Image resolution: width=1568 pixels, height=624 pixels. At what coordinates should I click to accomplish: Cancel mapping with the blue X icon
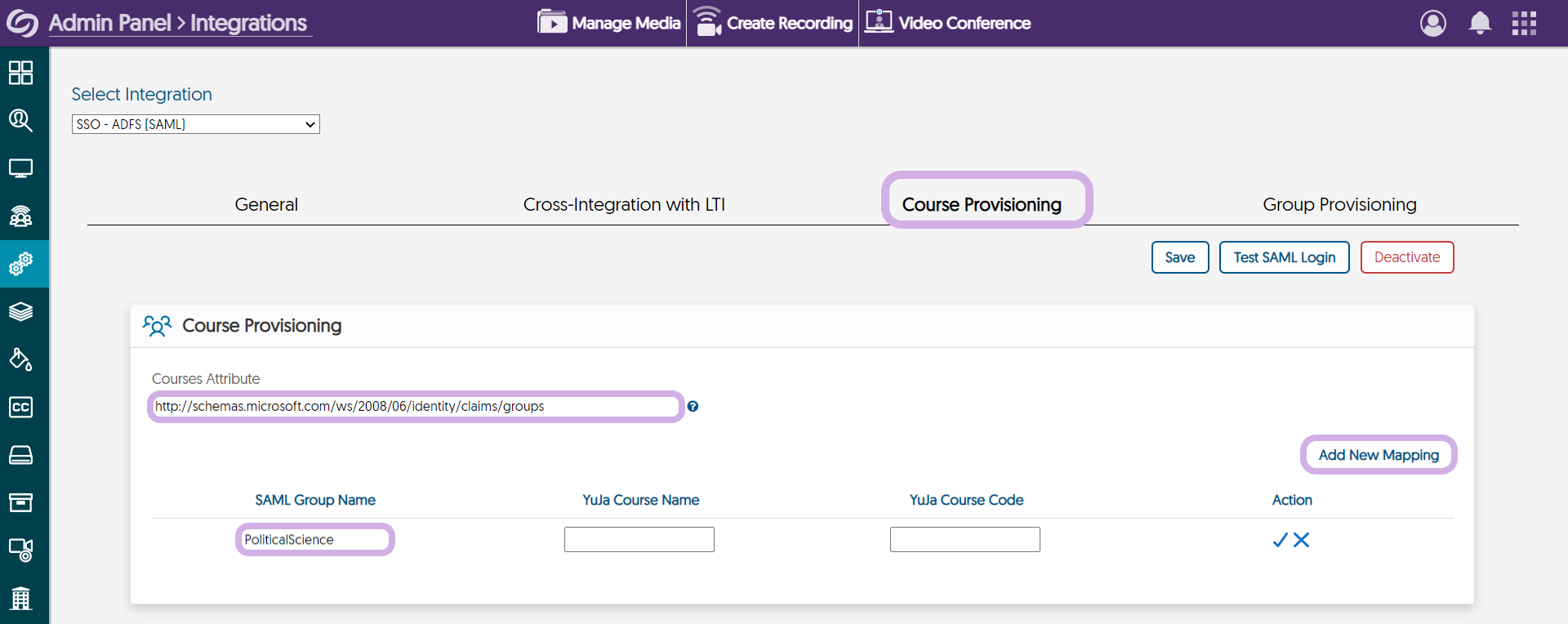[x=1302, y=540]
